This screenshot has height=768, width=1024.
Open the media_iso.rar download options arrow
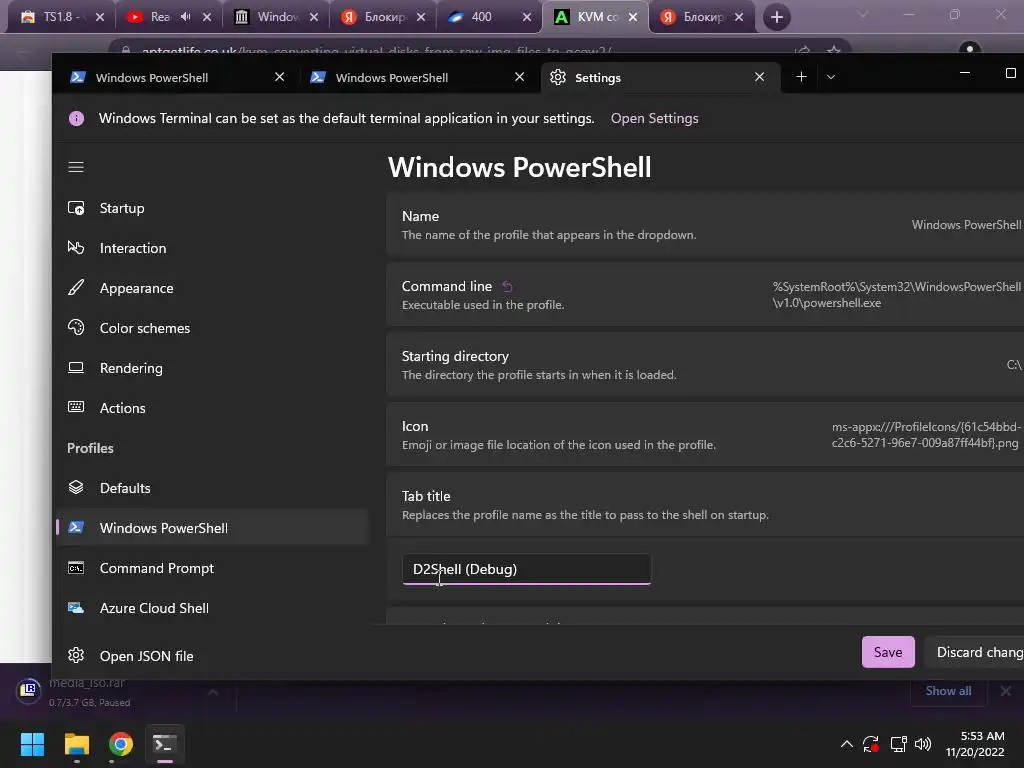tap(213, 692)
